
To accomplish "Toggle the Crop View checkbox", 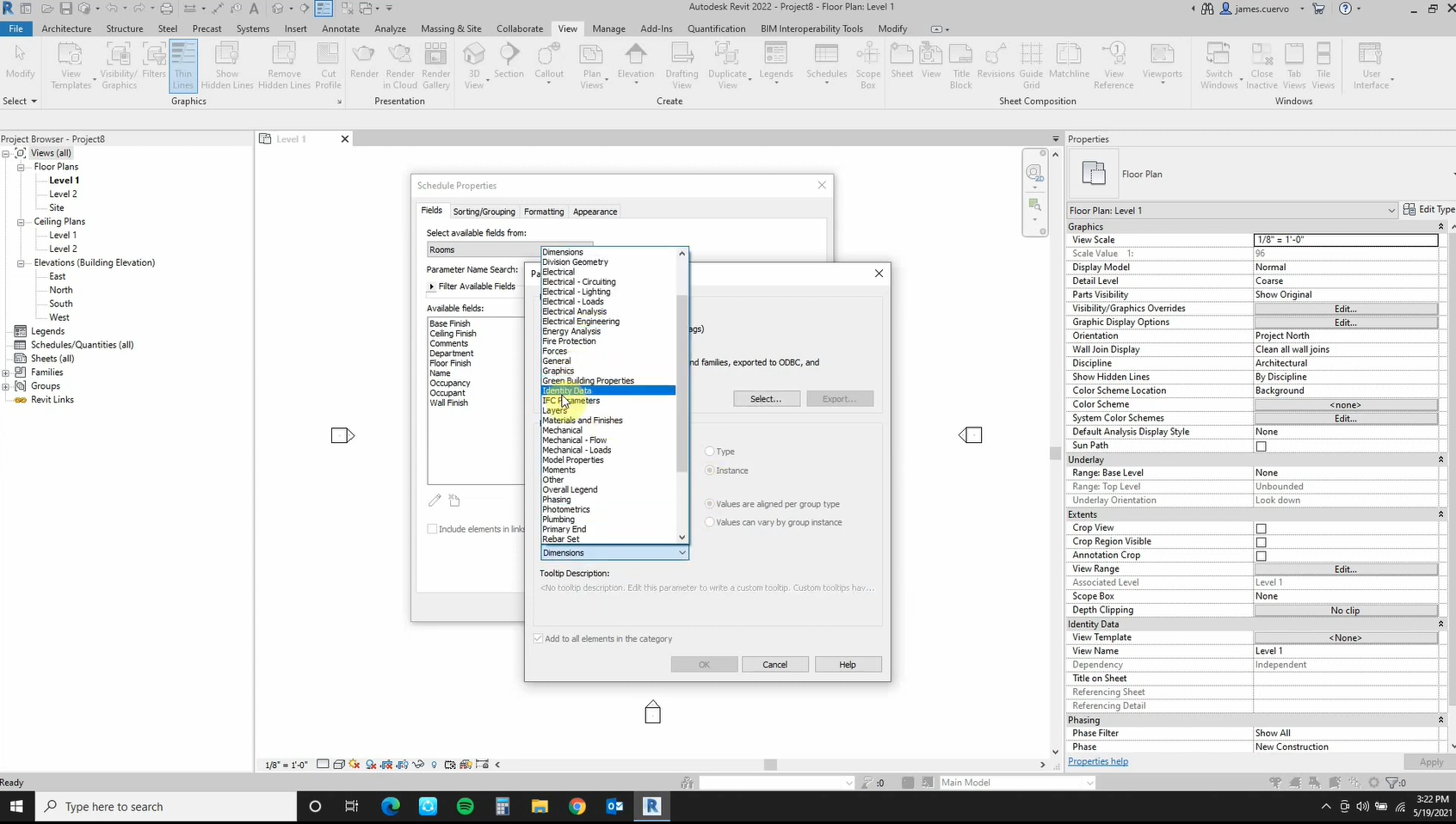I will [1261, 529].
